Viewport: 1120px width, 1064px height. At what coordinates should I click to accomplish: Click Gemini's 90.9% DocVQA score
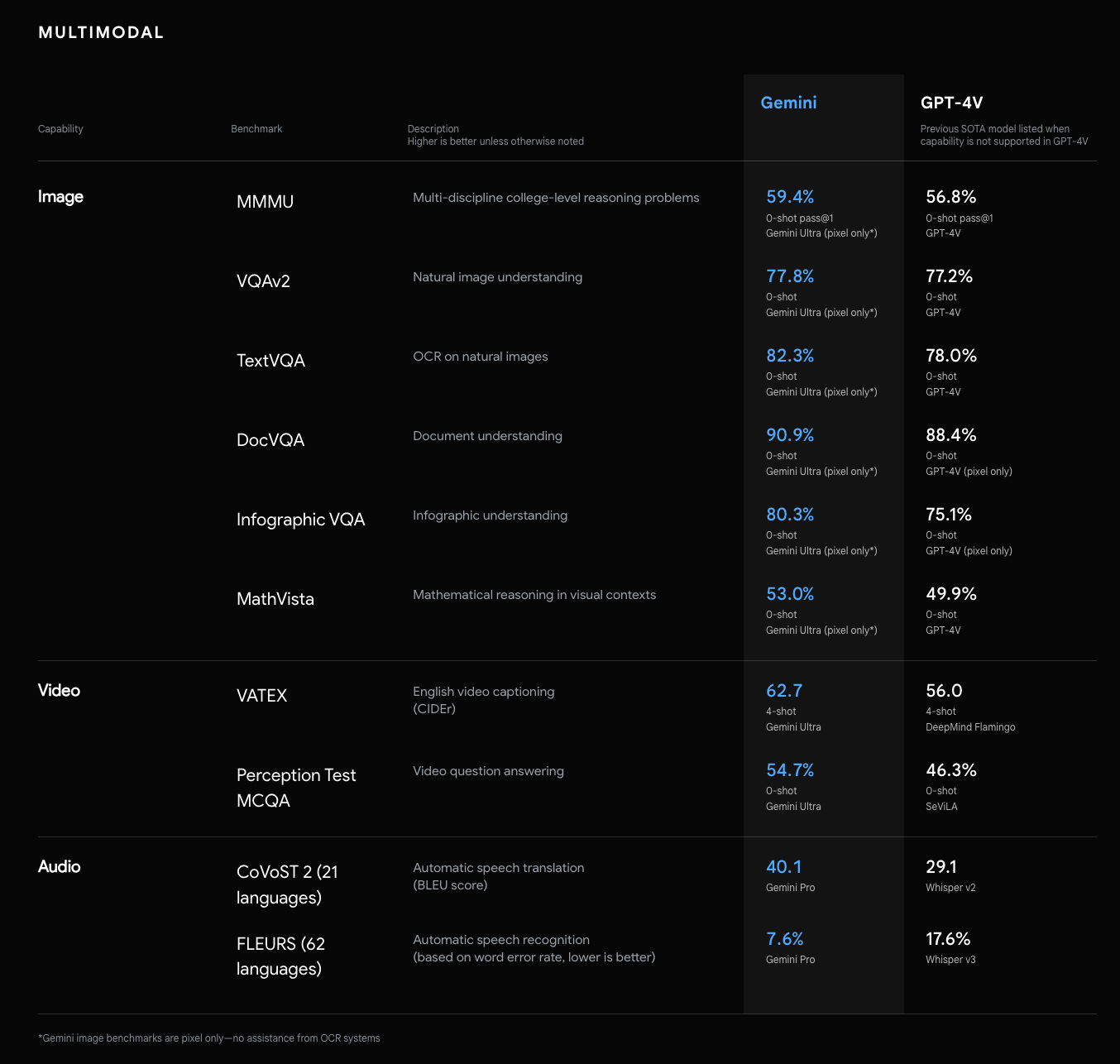(790, 435)
